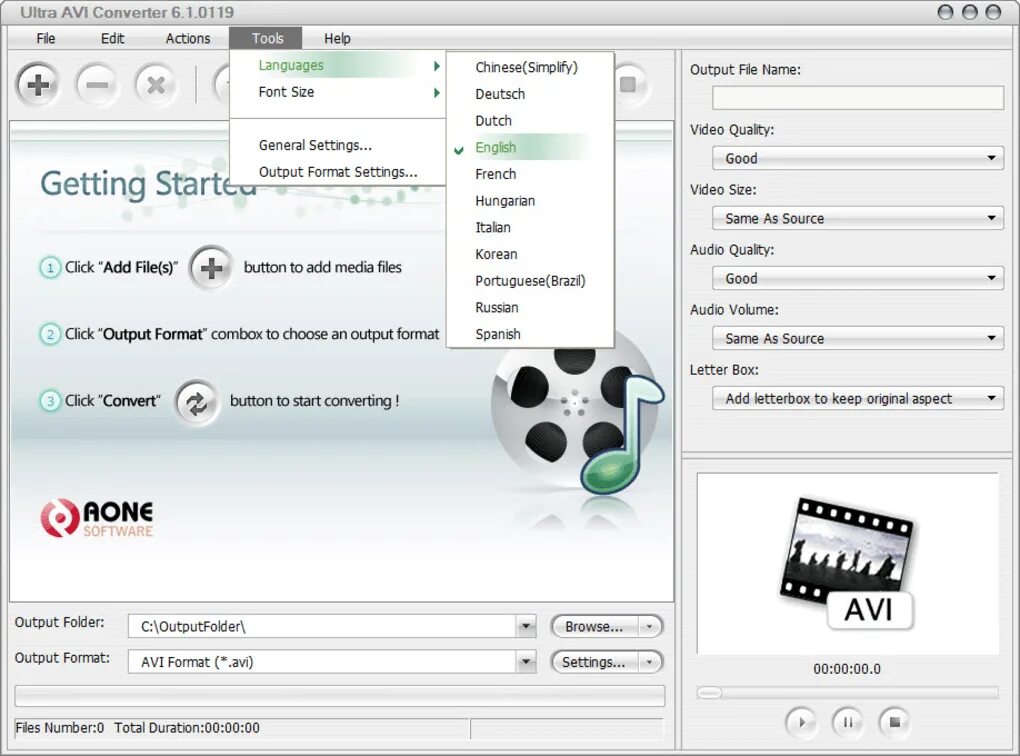Screen dimensions: 1020x756
Task: Open the Actions menu
Action: point(188,38)
